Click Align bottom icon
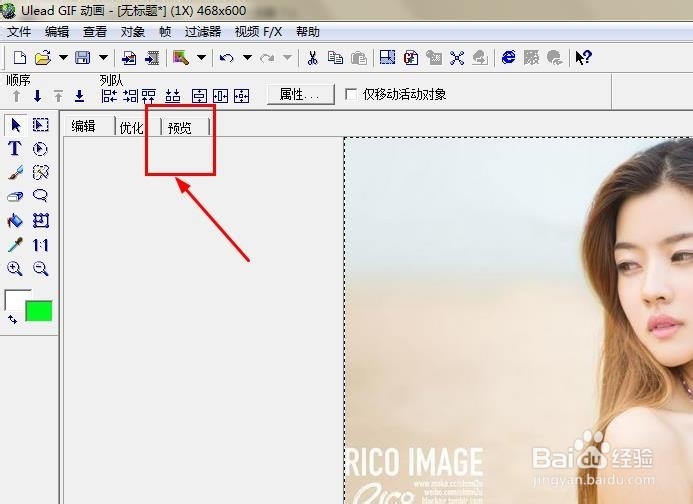 click(173, 96)
